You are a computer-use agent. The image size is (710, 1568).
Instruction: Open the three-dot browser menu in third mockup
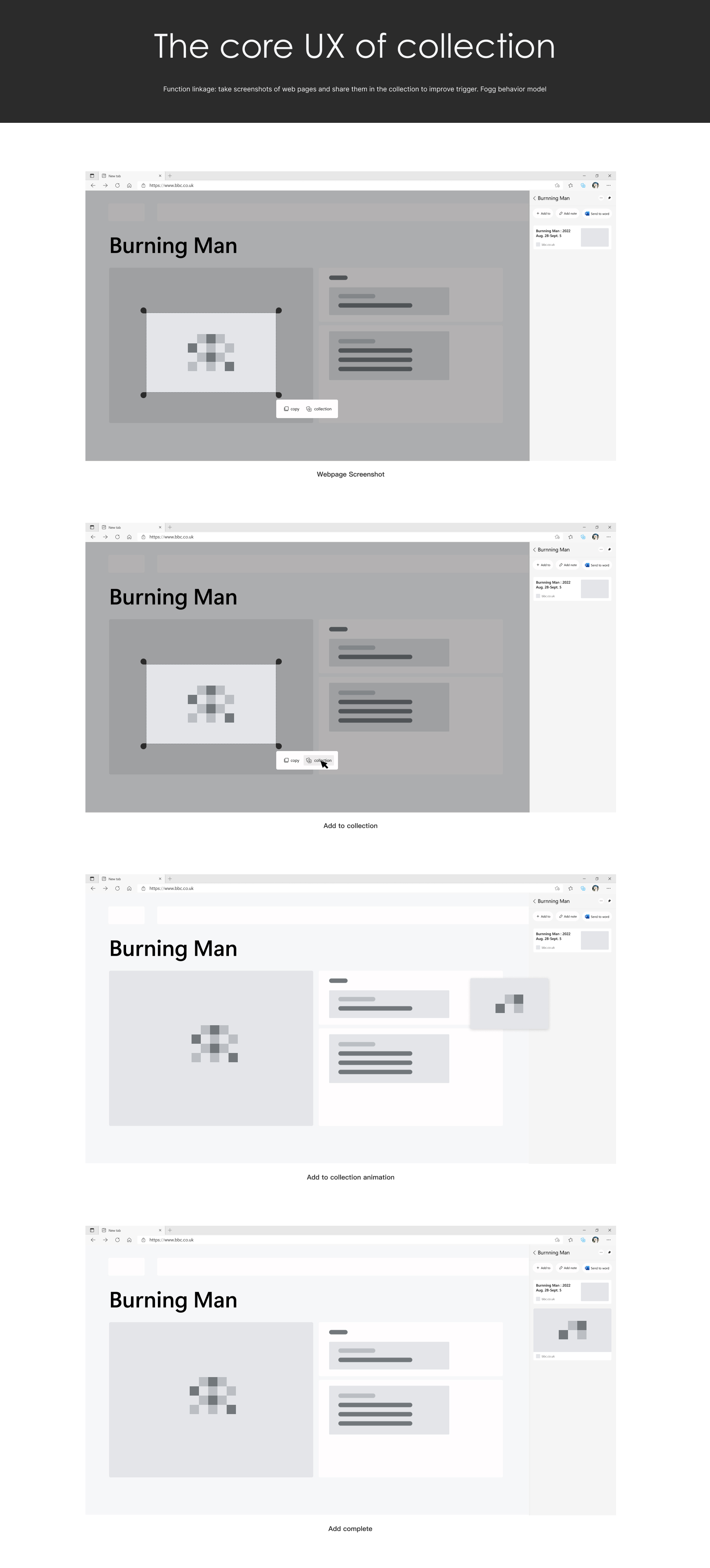click(608, 888)
